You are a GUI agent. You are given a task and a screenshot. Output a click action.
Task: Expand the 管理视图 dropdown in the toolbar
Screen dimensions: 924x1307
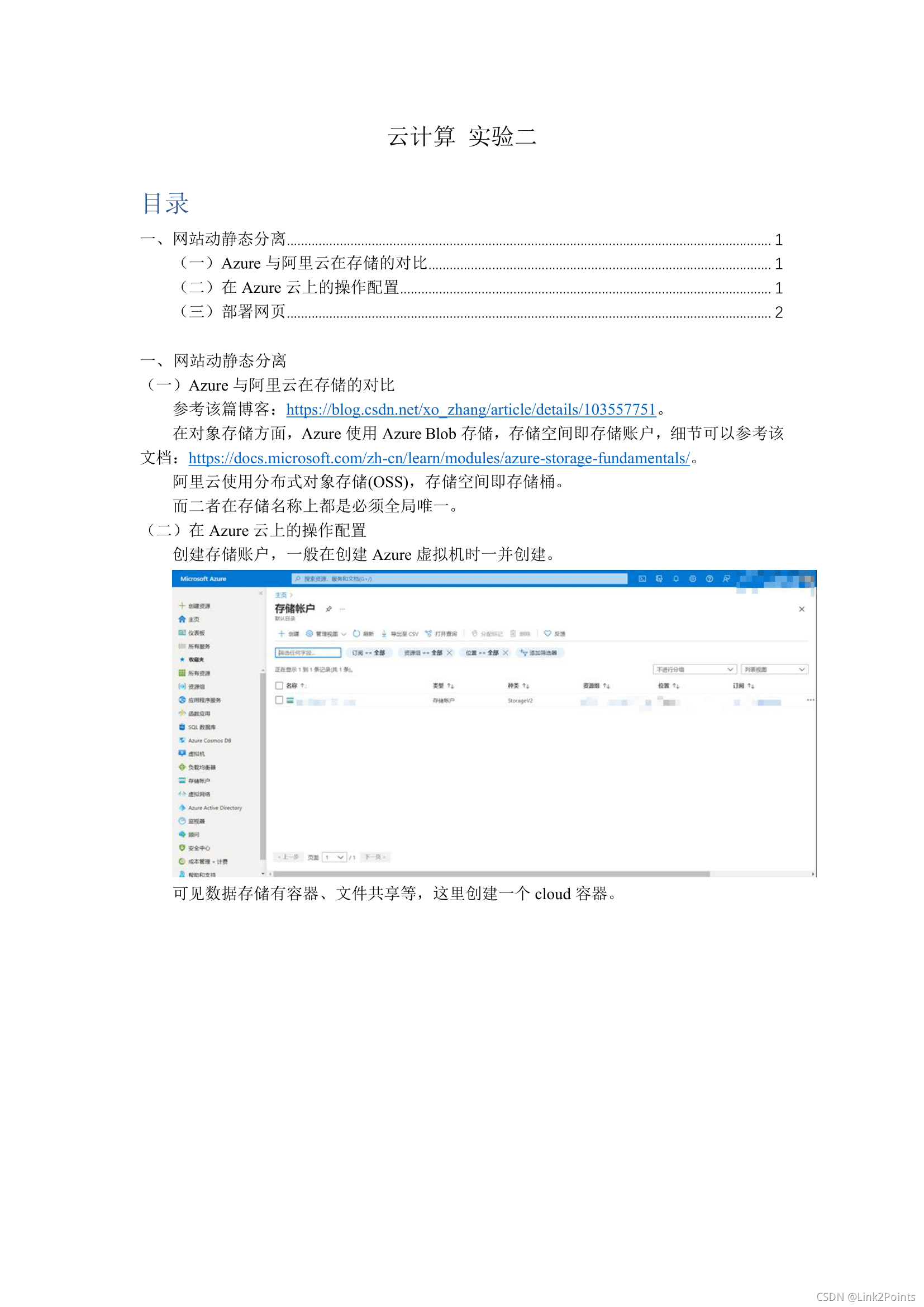tap(326, 634)
